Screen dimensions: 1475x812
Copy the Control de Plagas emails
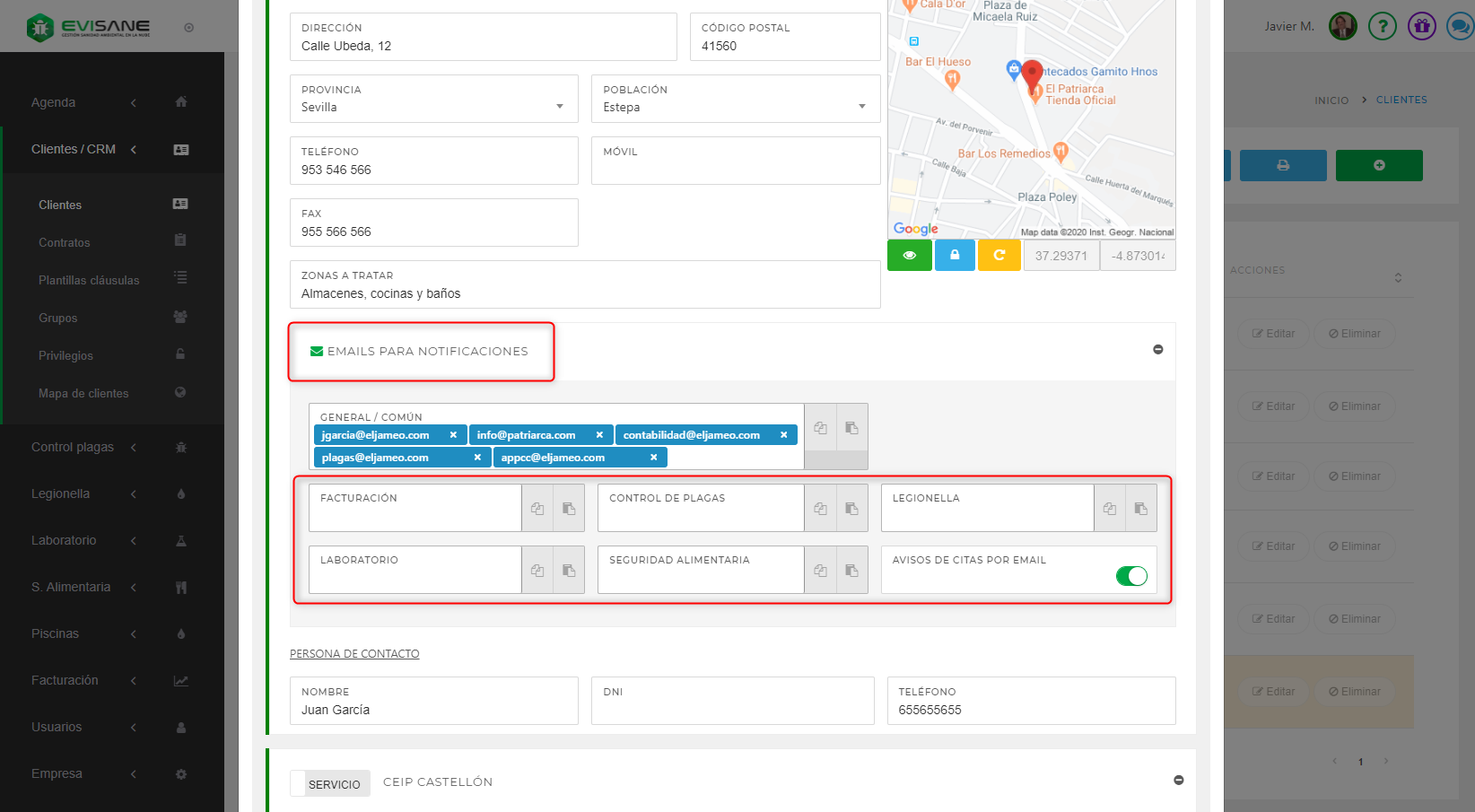(820, 509)
